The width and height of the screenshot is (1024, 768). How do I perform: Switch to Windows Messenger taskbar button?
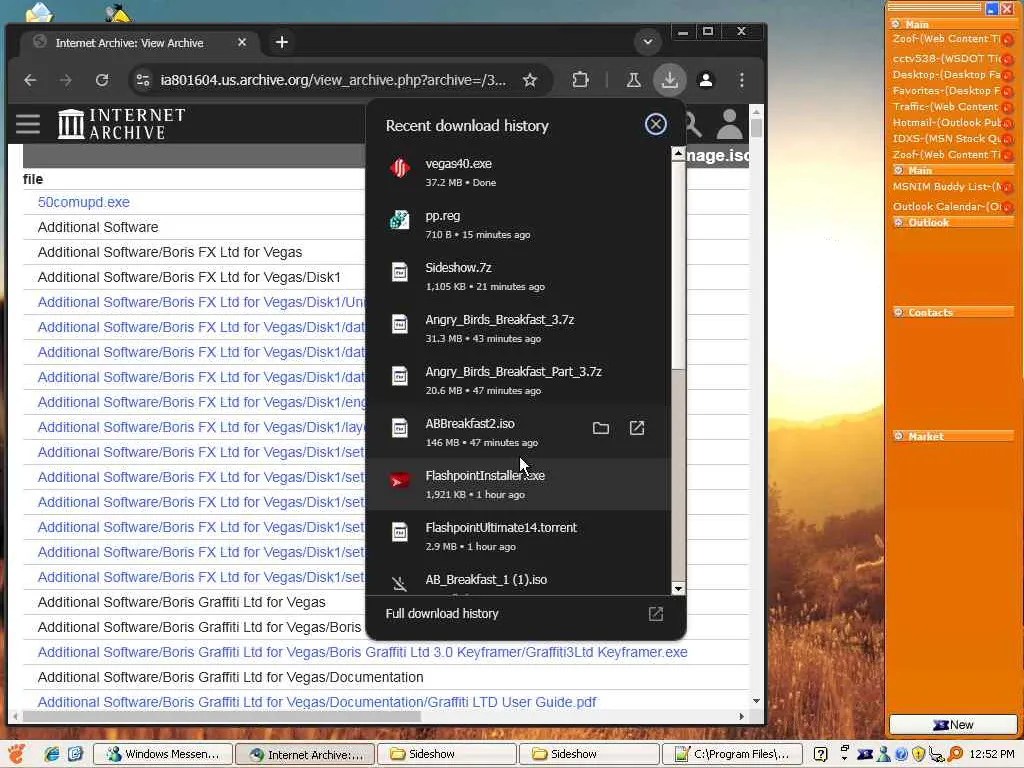point(163,754)
